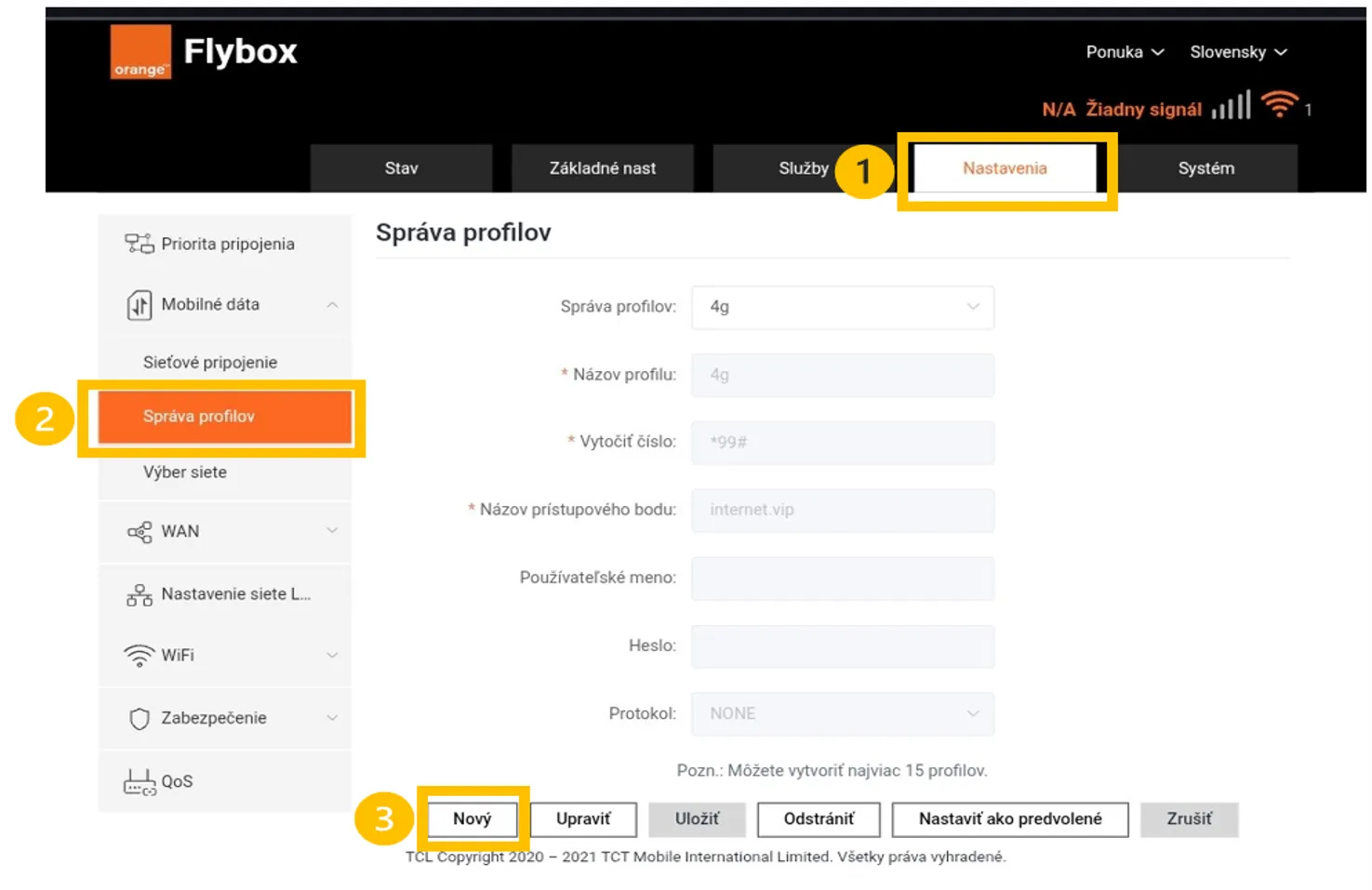
Task: Focus the Vytočiť číslo field
Action: [x=843, y=443]
